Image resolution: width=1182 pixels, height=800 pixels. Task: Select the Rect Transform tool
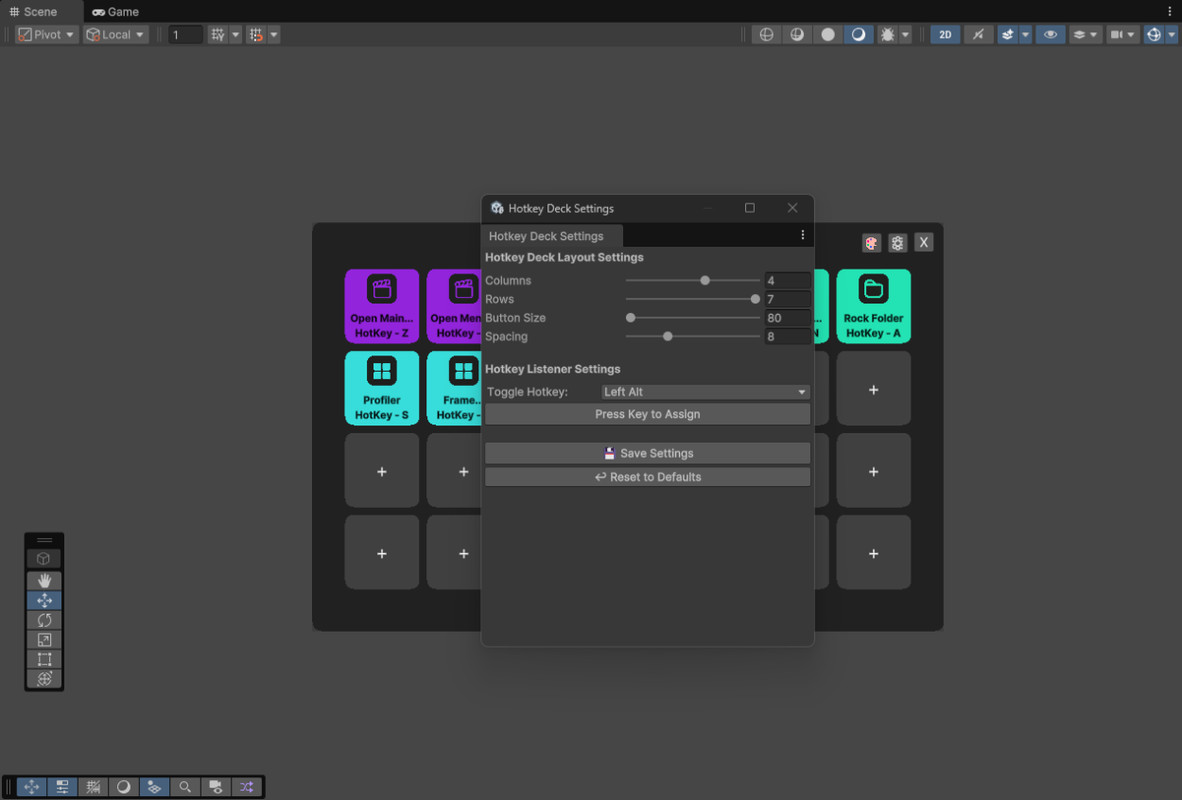point(43,659)
